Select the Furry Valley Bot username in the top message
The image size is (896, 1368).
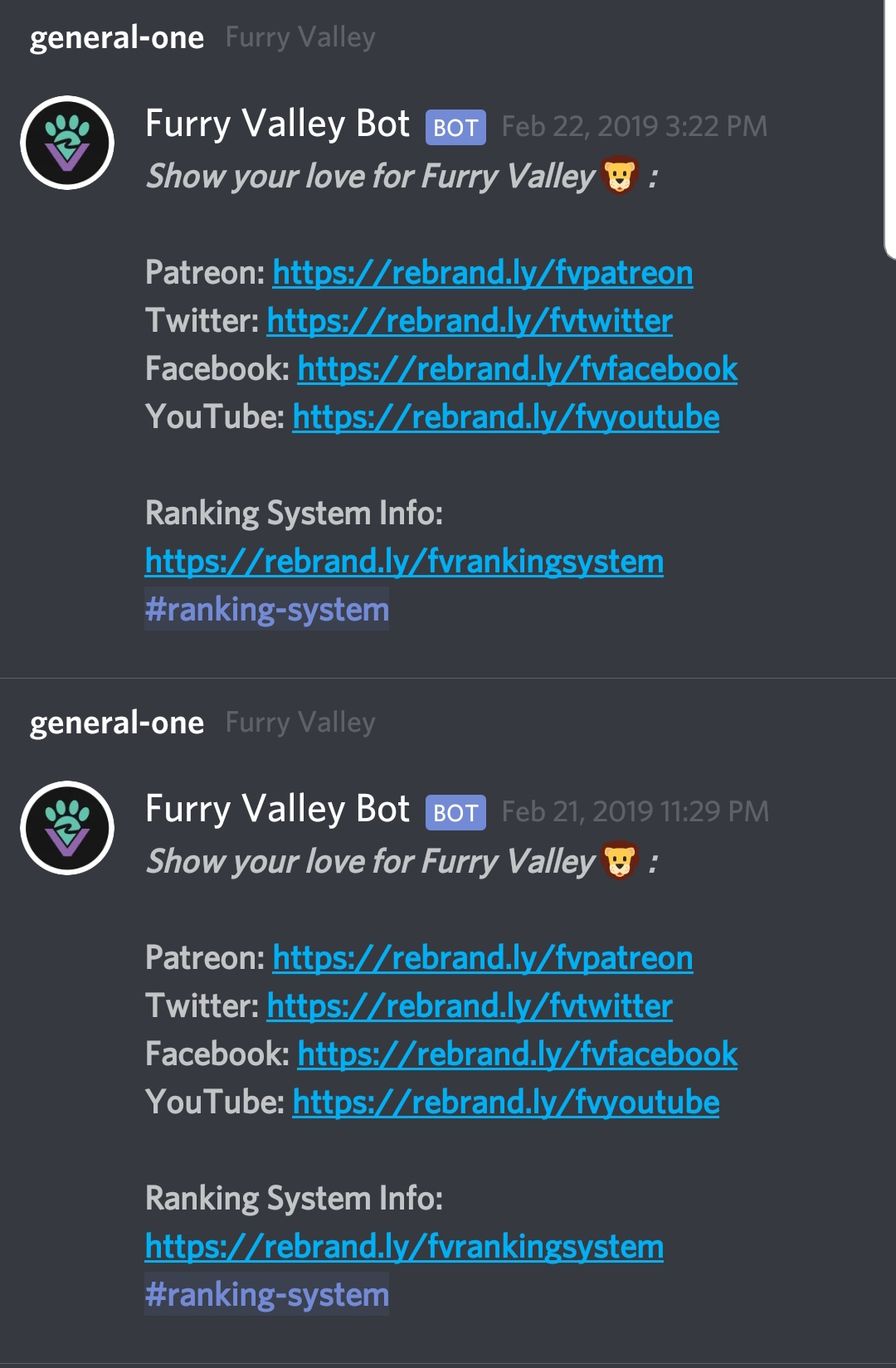point(278,124)
